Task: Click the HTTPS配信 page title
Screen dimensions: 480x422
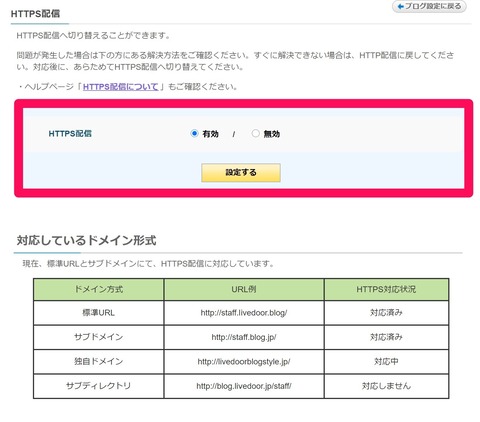Action: (x=35, y=14)
